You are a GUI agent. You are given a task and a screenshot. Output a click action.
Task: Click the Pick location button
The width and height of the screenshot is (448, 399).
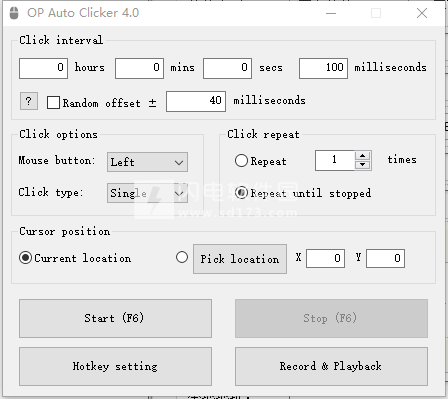[240, 259]
